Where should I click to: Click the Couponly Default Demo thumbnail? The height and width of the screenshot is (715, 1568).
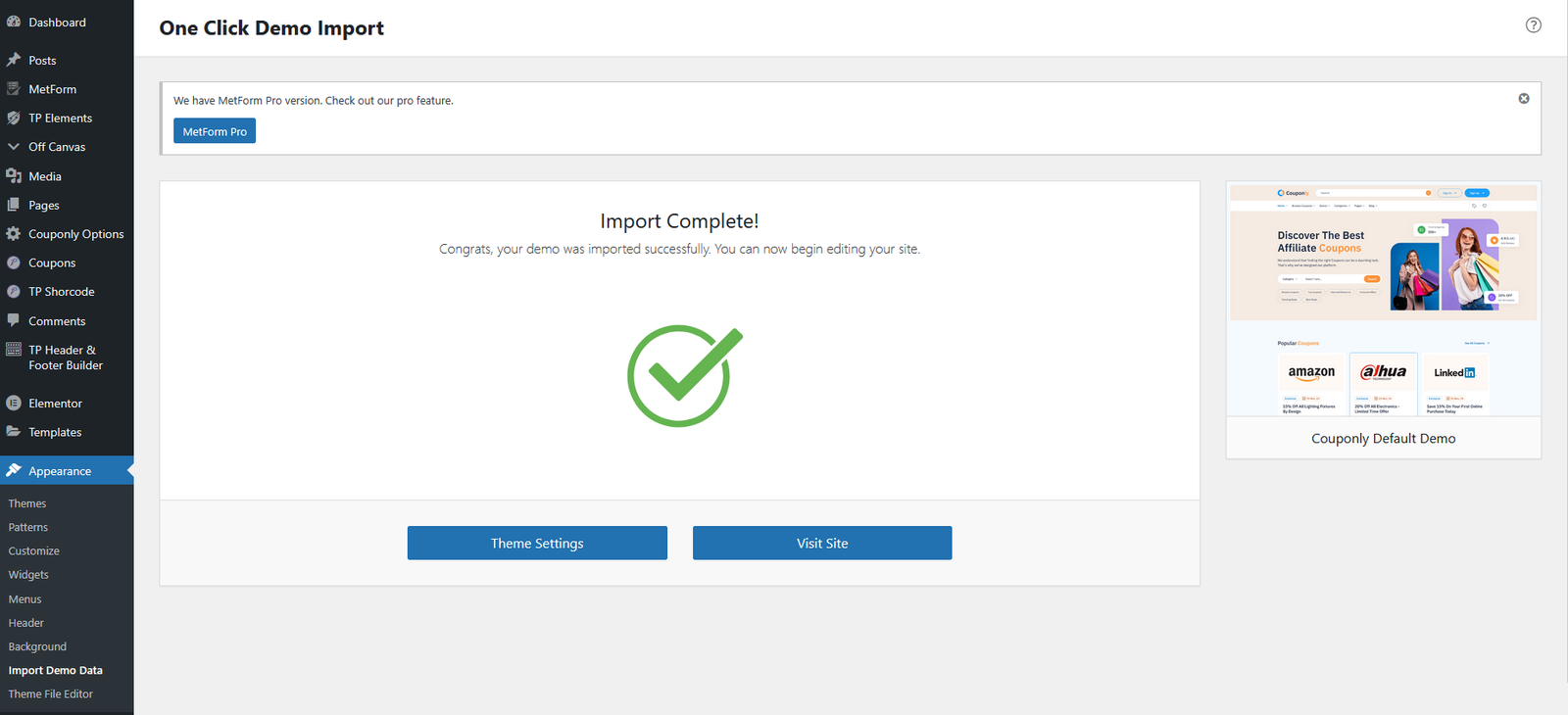coord(1383,301)
